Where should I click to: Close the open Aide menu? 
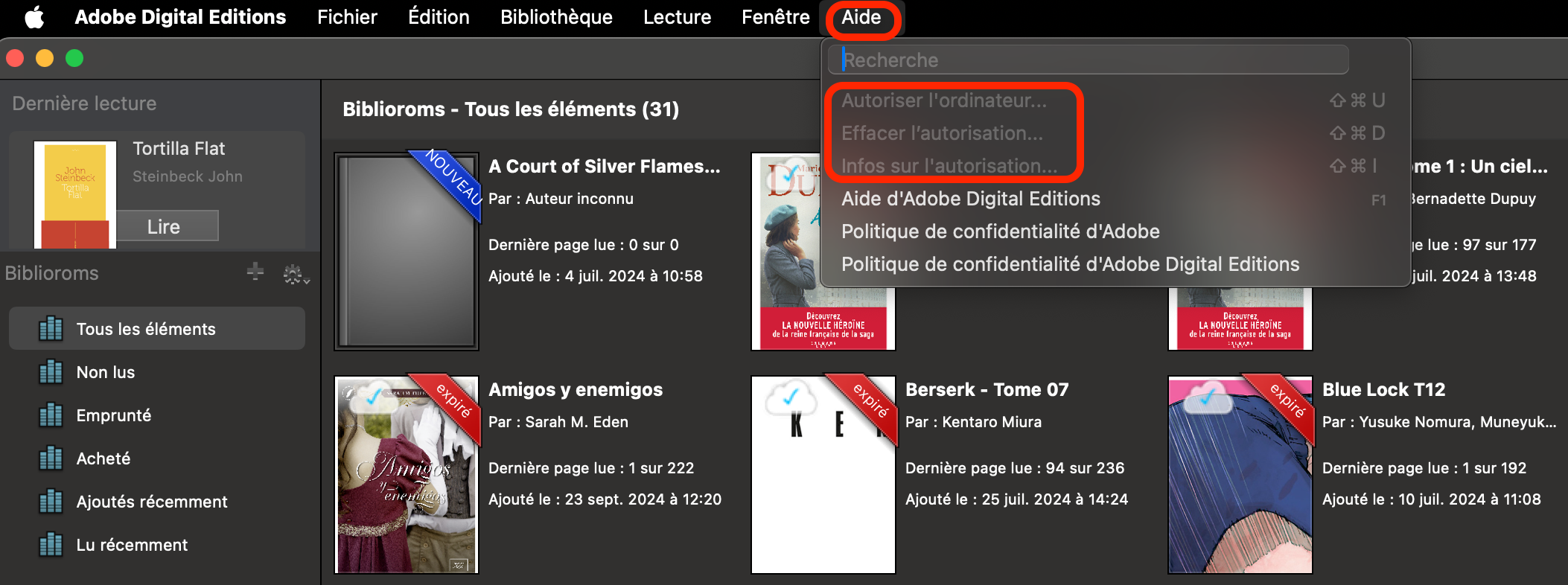(x=861, y=17)
